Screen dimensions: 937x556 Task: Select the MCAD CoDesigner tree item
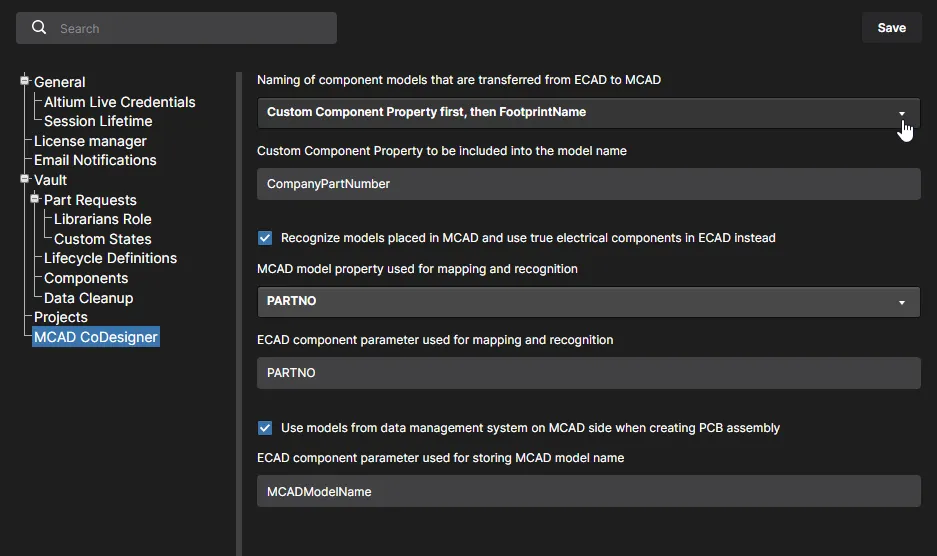coord(96,337)
